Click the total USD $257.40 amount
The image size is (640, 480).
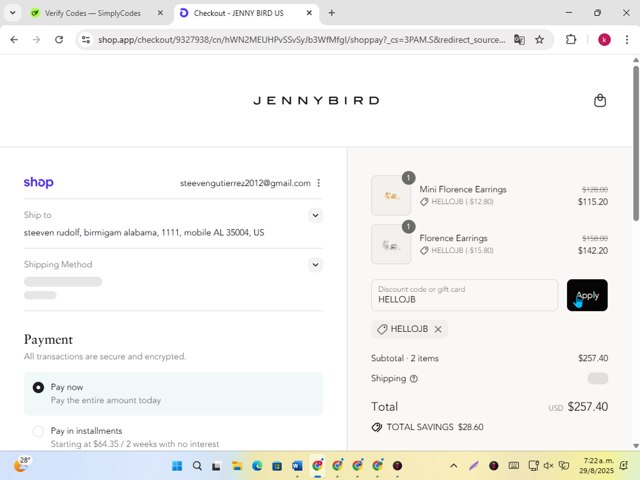pos(578,407)
